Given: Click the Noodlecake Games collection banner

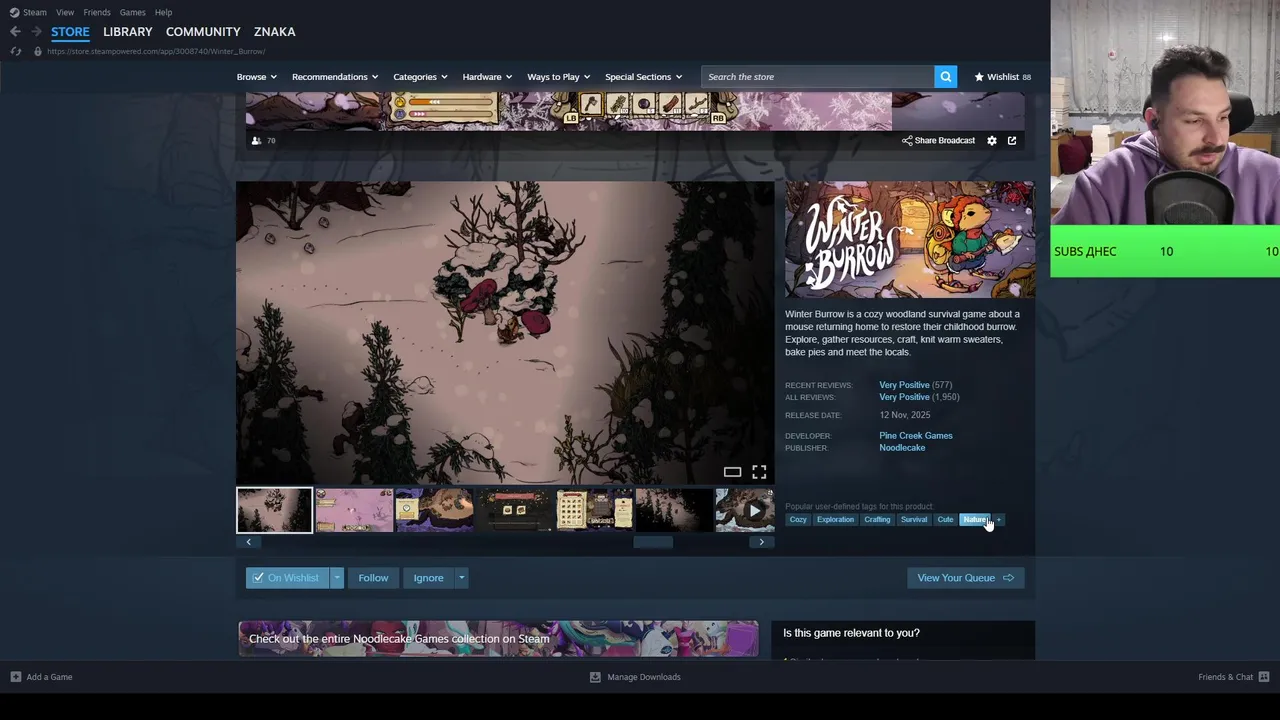Looking at the screenshot, I should tap(498, 639).
